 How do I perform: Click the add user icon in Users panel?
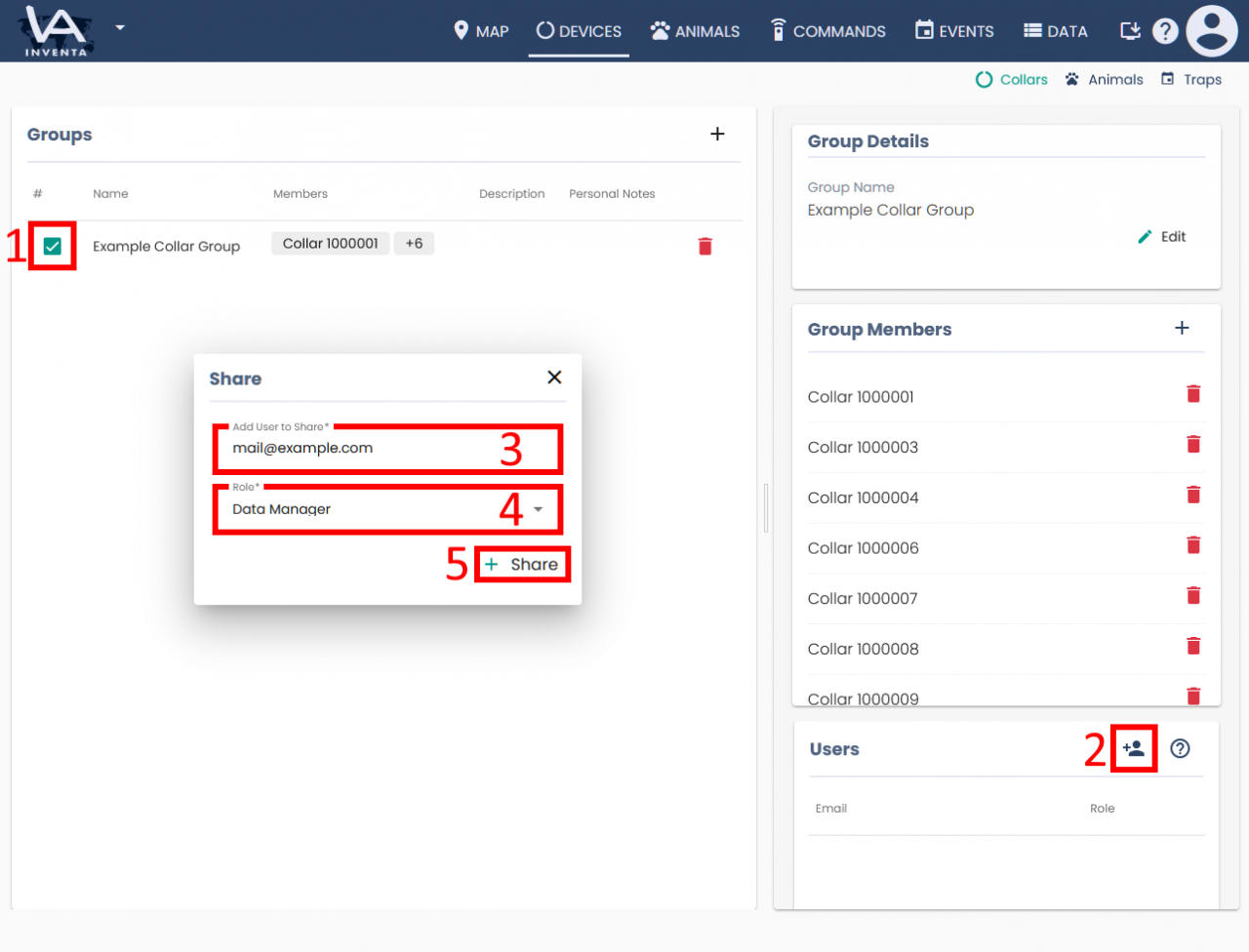[1133, 749]
